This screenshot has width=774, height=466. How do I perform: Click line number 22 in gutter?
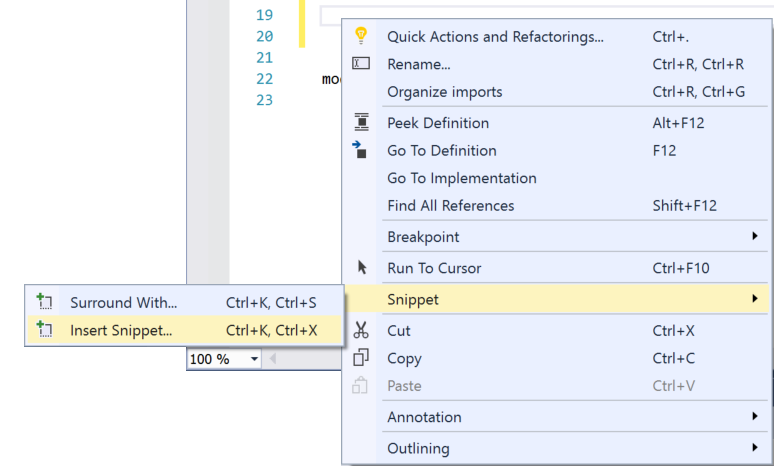(264, 79)
